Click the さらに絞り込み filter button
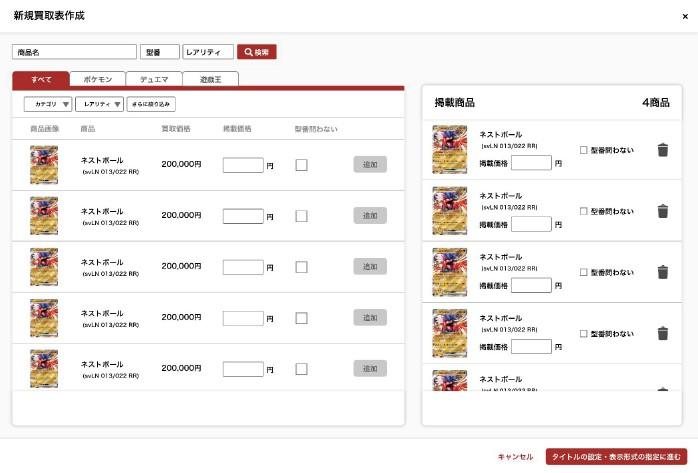Screen dimensions: 698x473 [x=151, y=104]
